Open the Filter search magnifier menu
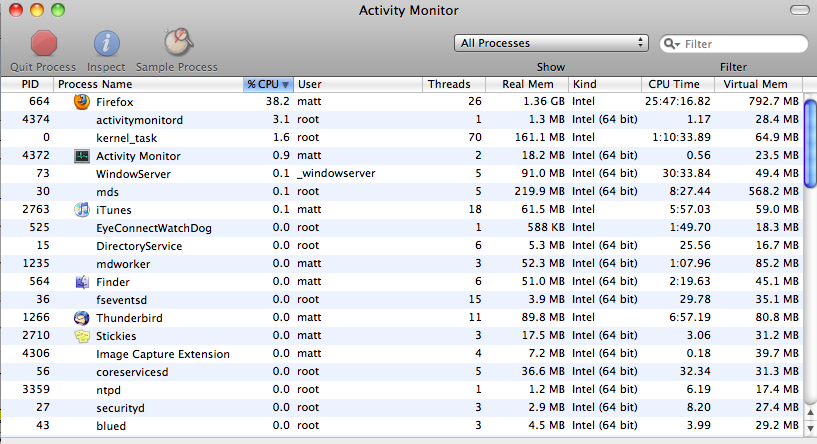 coord(672,44)
